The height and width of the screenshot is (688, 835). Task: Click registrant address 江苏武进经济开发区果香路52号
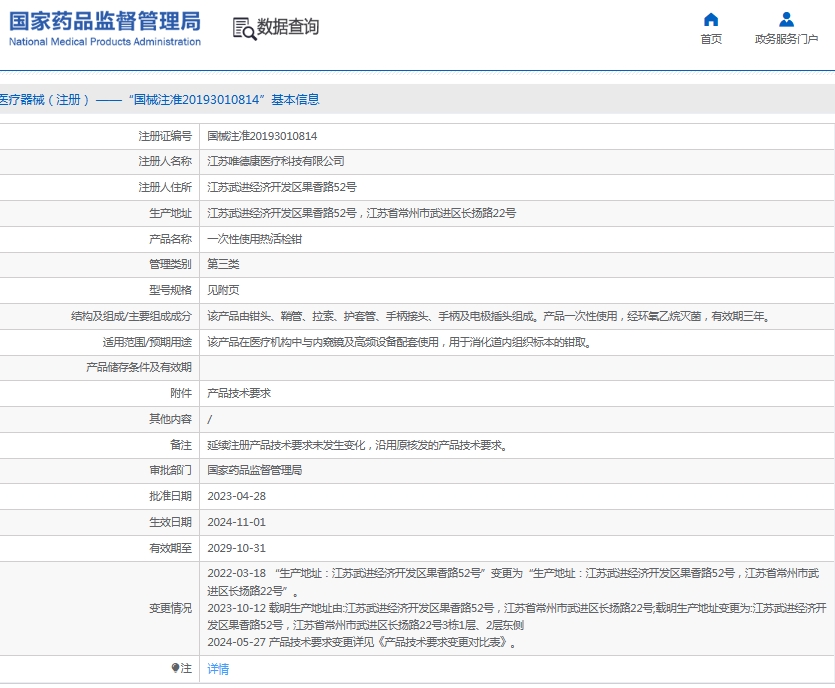pos(282,187)
